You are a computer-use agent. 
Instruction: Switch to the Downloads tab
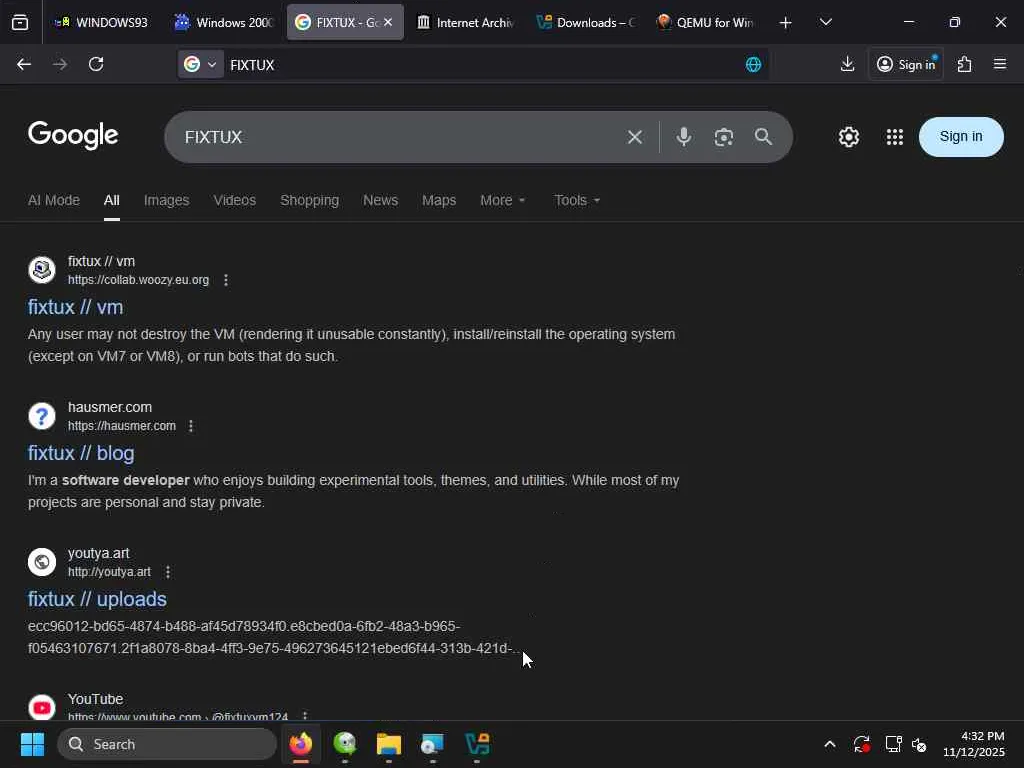586,22
